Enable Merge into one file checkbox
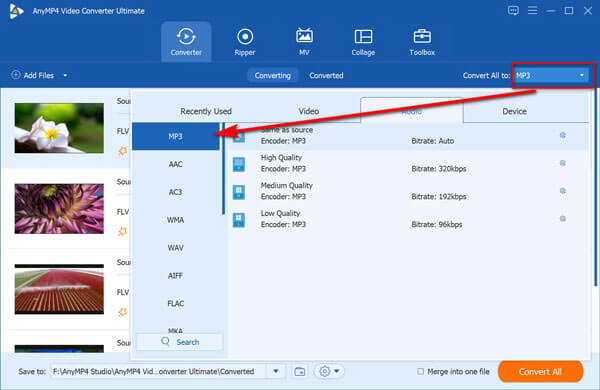 [420, 371]
